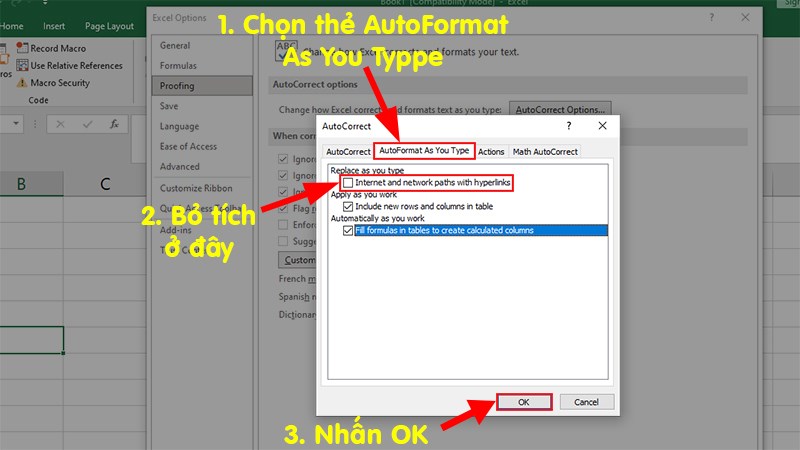Select column C header in the worksheet
Image resolution: width=800 pixels, height=450 pixels.
click(105, 183)
